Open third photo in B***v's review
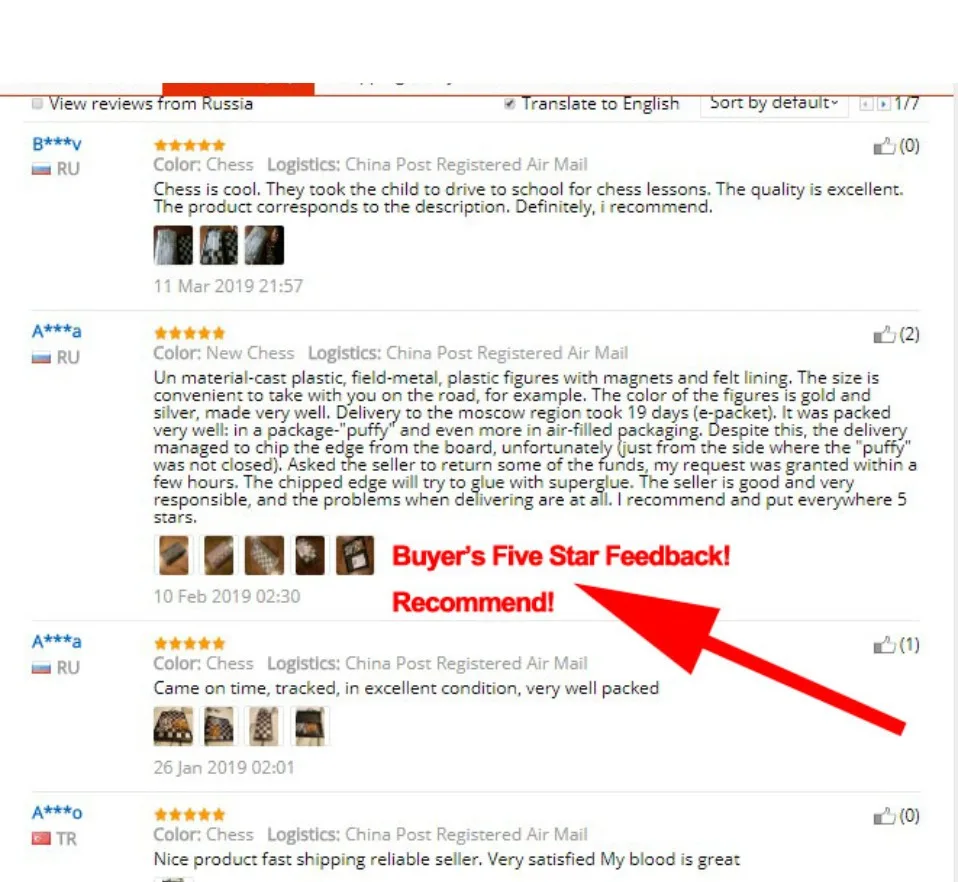 pos(264,245)
